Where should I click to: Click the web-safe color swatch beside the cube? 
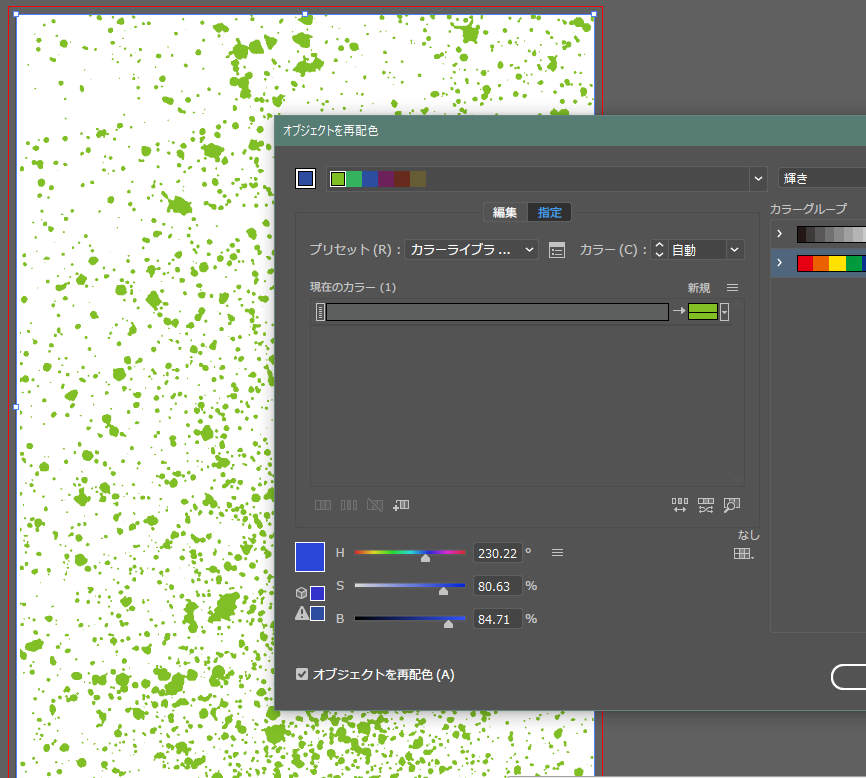[318, 593]
